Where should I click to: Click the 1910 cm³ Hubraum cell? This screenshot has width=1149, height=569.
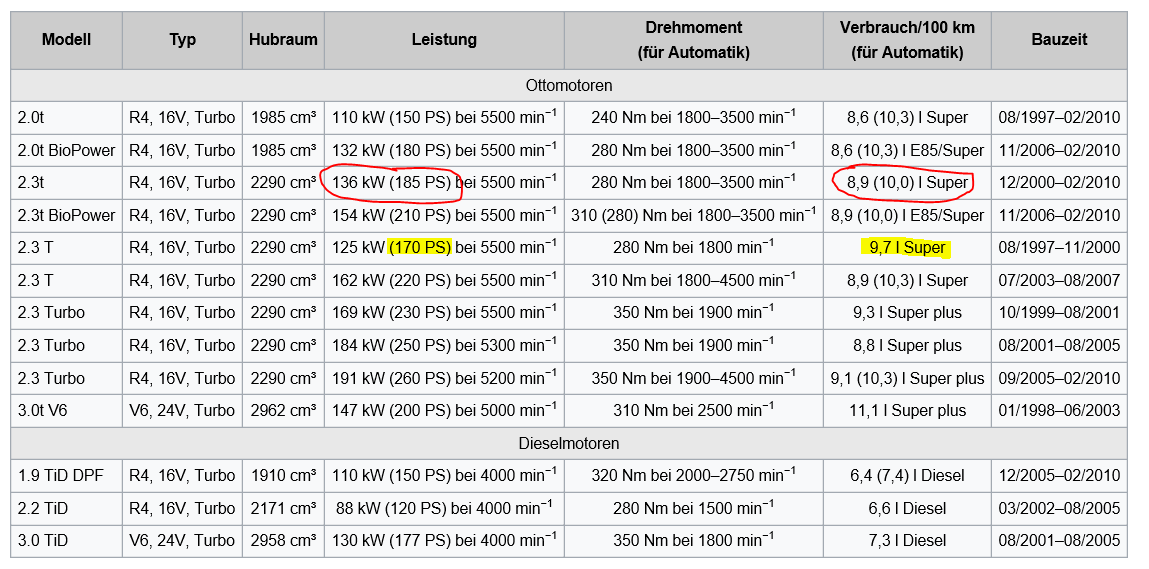coord(283,476)
